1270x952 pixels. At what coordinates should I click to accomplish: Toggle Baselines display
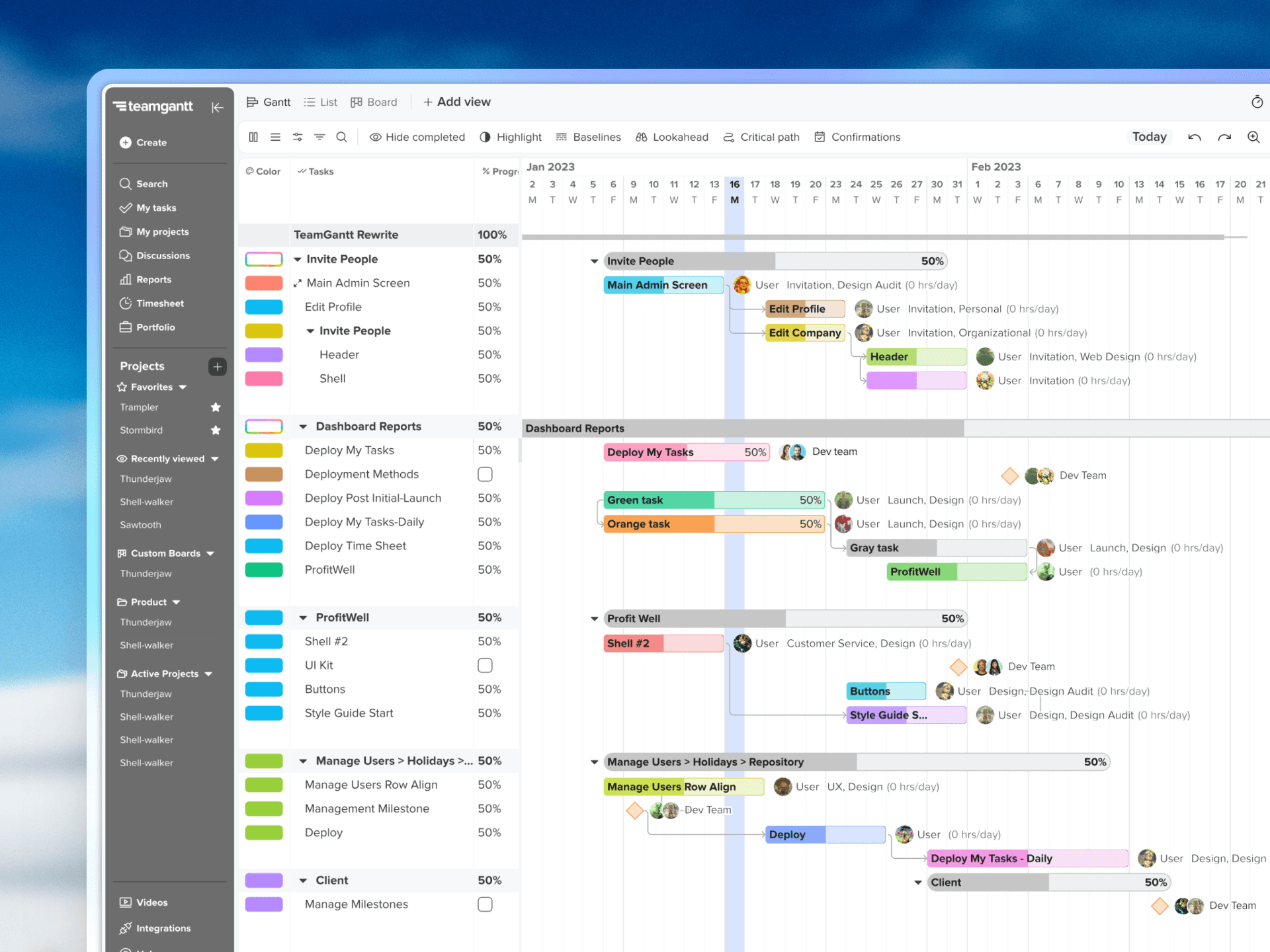[x=588, y=137]
